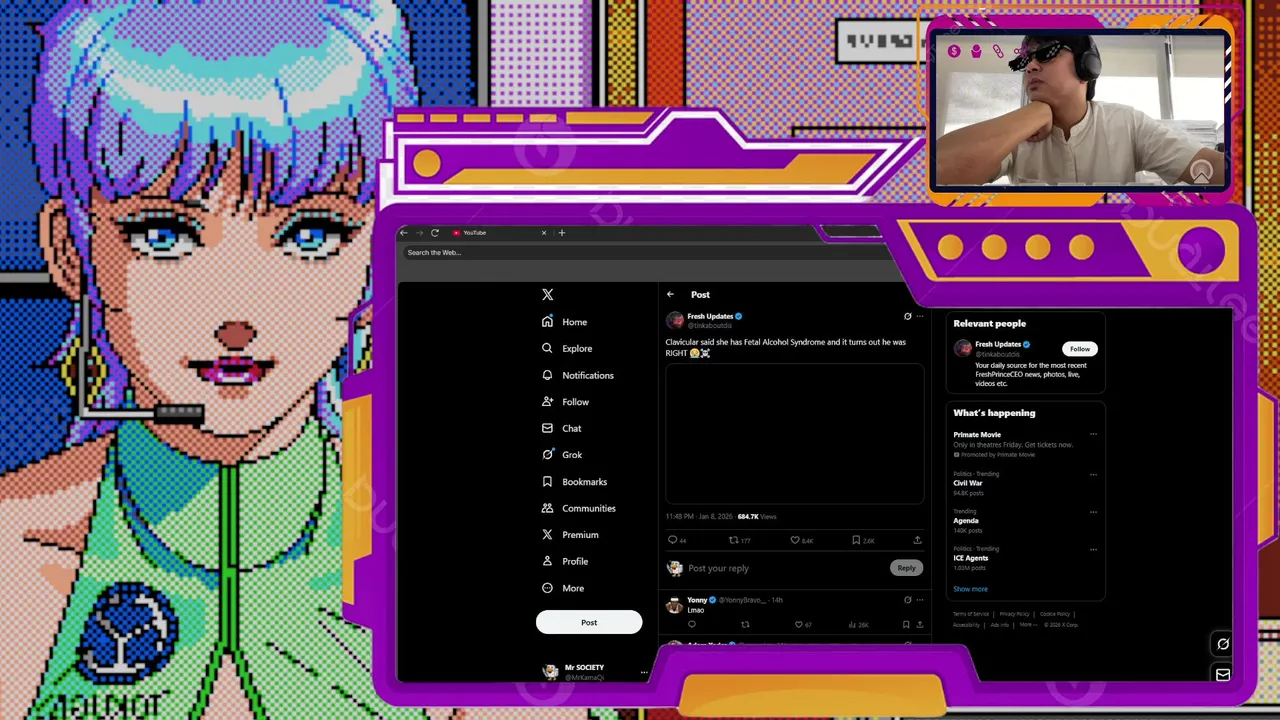
Task: Open Communities in the X sidebar
Action: pos(578,508)
